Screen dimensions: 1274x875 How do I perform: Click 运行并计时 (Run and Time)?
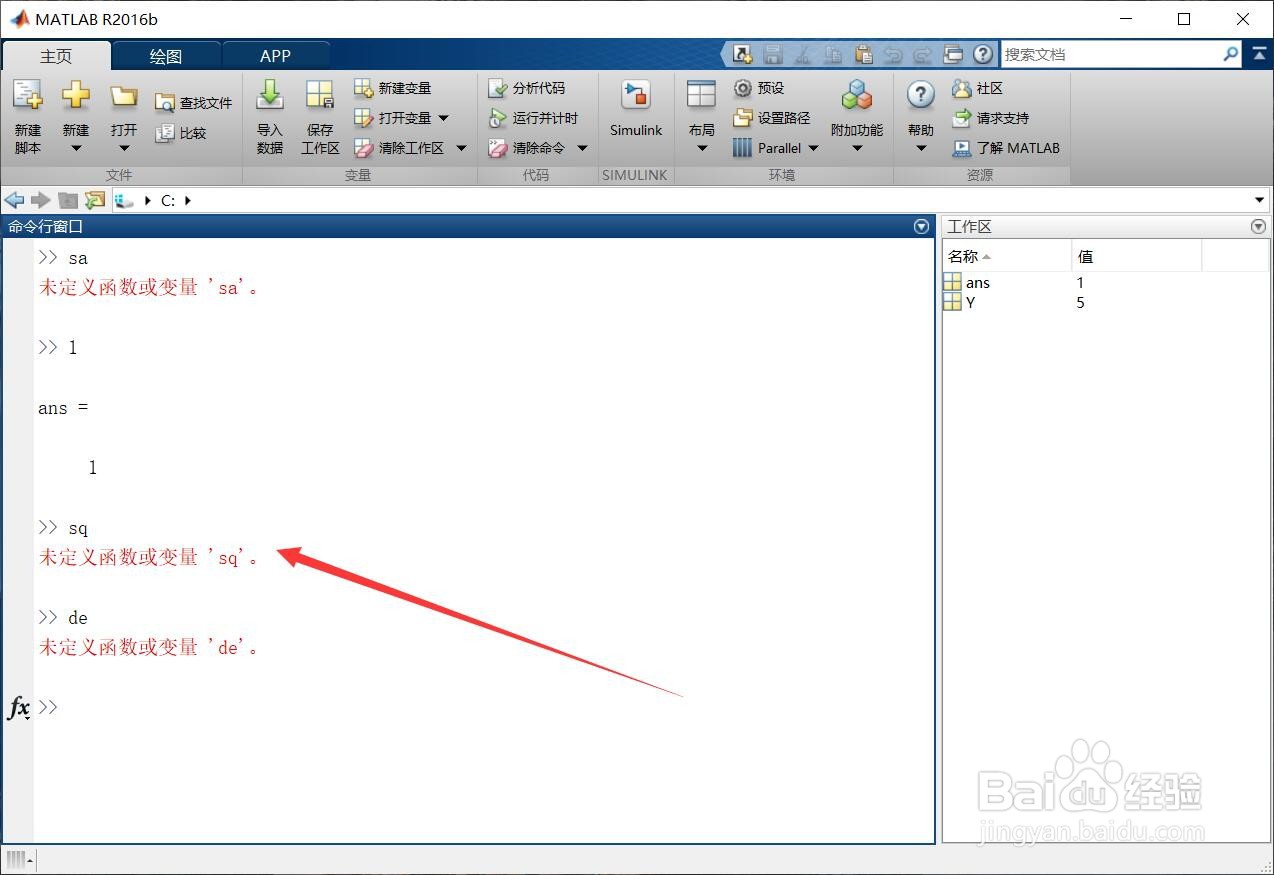[x=533, y=118]
